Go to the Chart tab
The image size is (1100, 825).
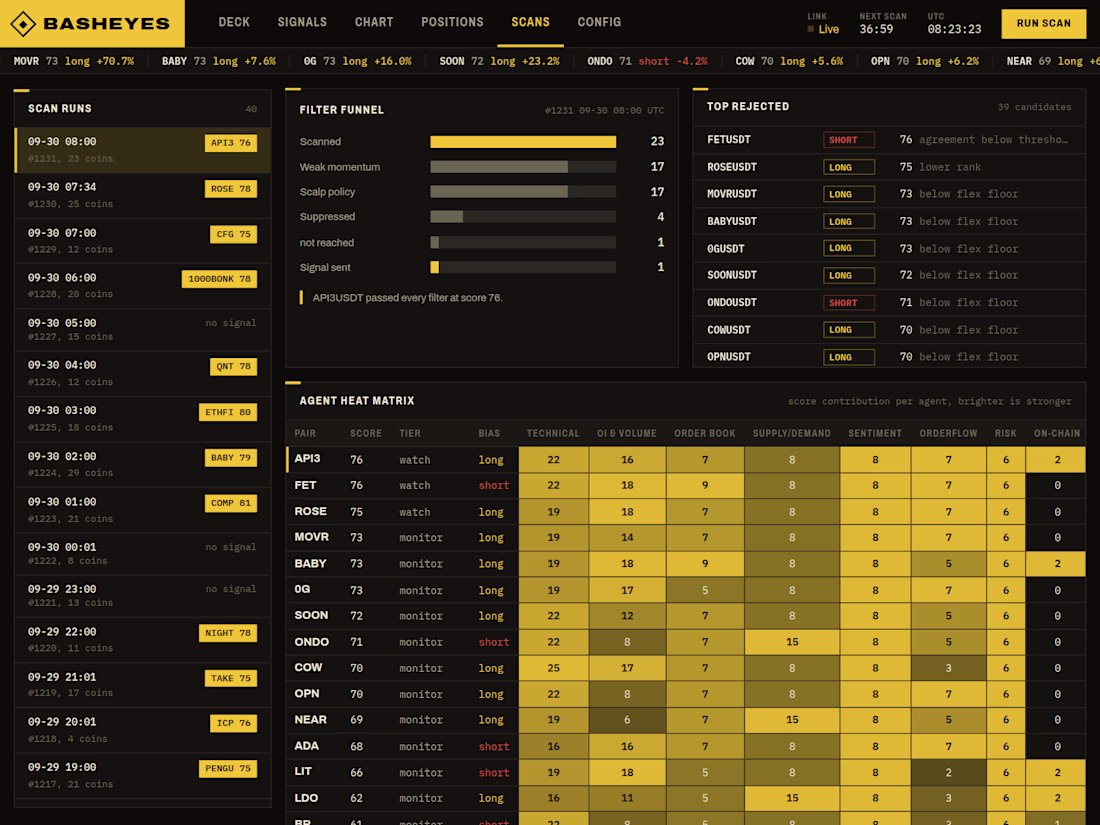pyautogui.click(x=374, y=22)
